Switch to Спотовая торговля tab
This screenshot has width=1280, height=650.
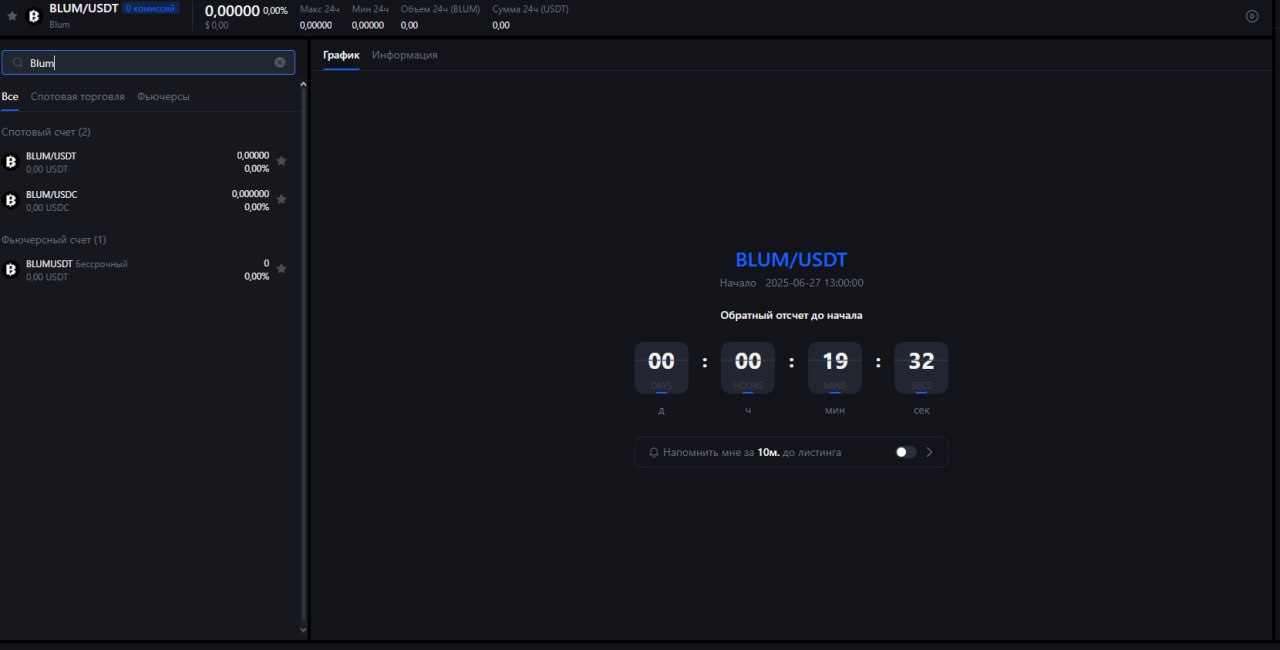(78, 96)
